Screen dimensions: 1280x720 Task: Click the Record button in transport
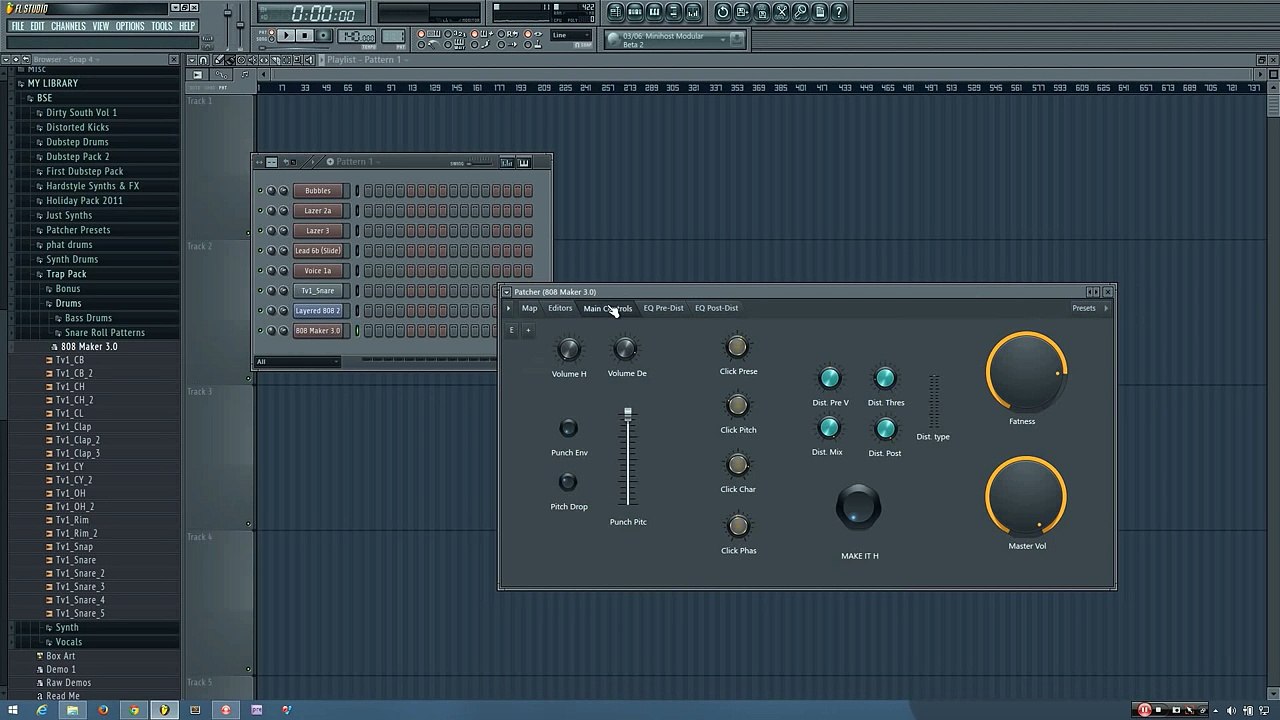[x=324, y=35]
